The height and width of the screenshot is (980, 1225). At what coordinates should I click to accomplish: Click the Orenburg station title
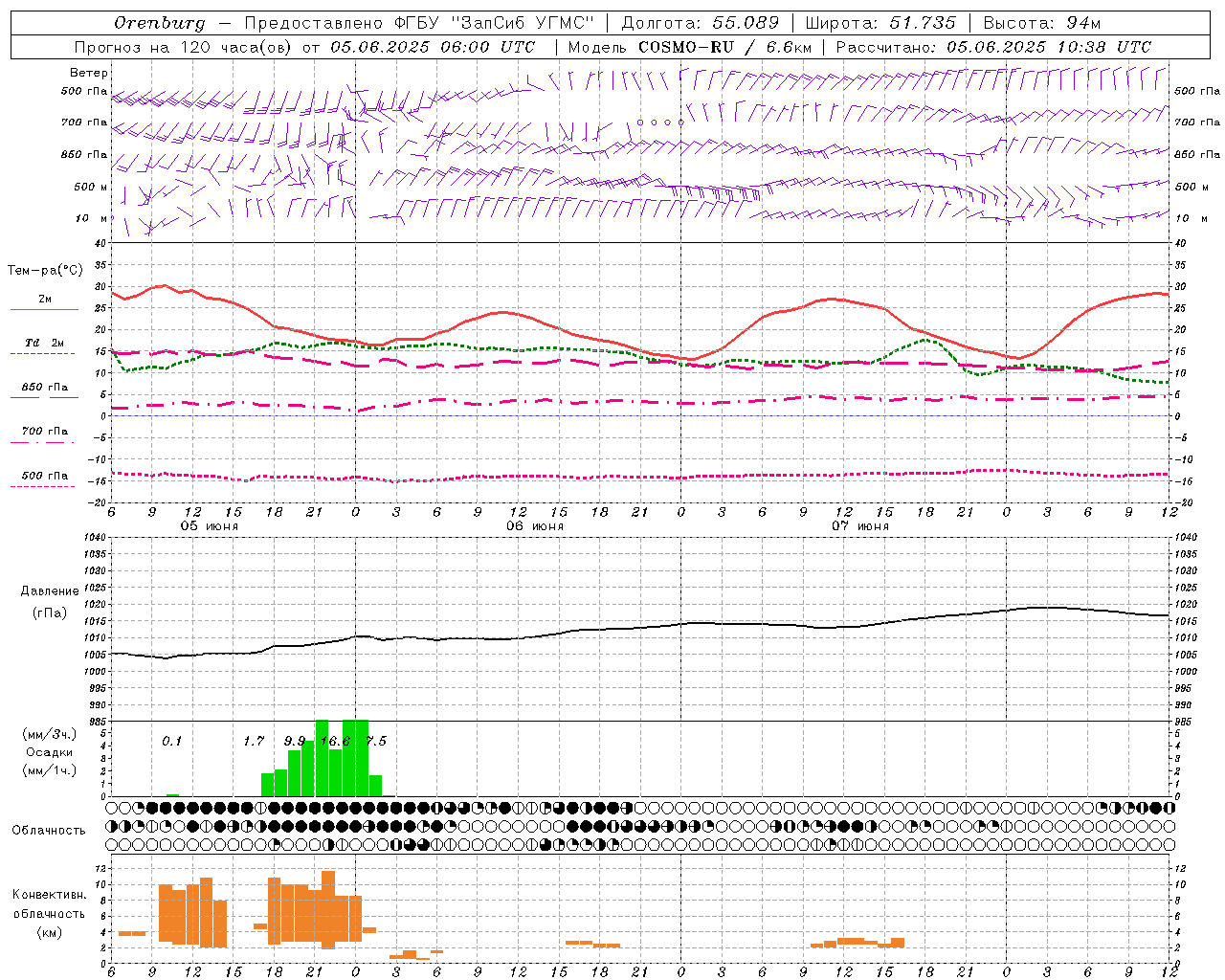159,23
